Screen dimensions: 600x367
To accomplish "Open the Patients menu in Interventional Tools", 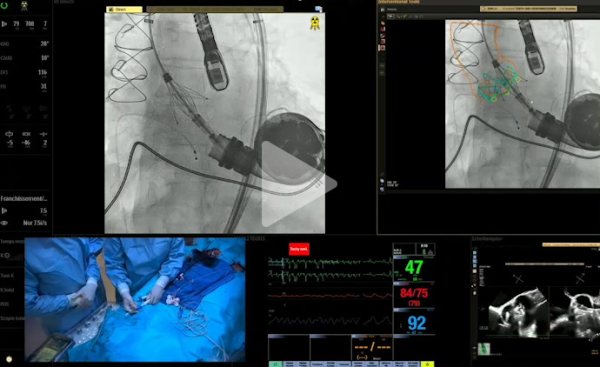I will 392,9.
